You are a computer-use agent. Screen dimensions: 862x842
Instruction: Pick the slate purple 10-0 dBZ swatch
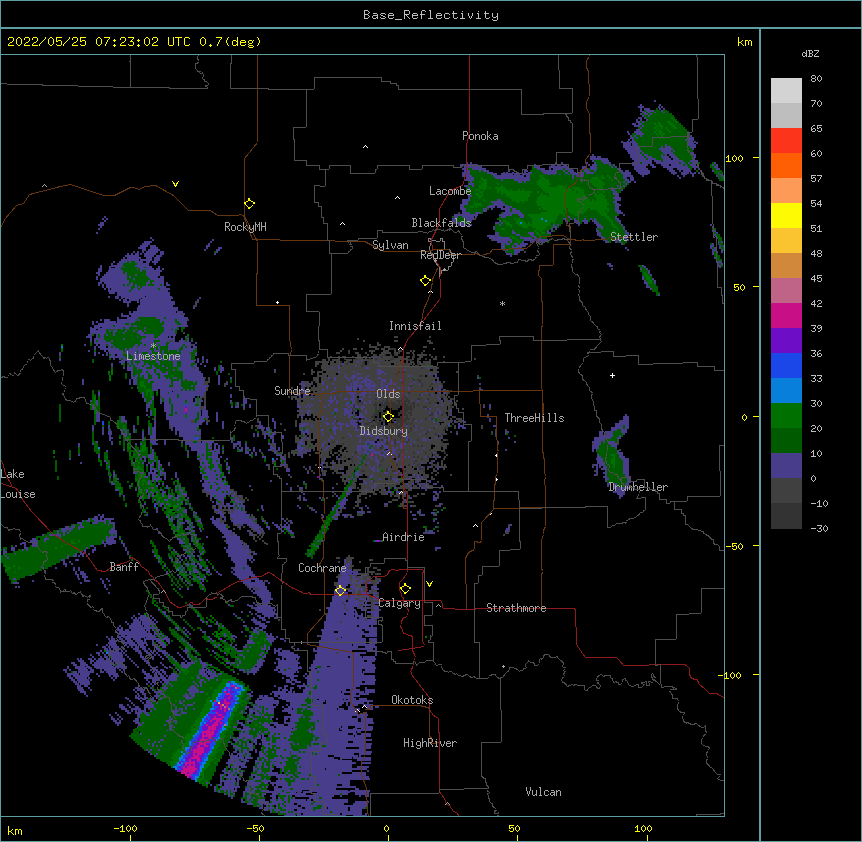(786, 466)
